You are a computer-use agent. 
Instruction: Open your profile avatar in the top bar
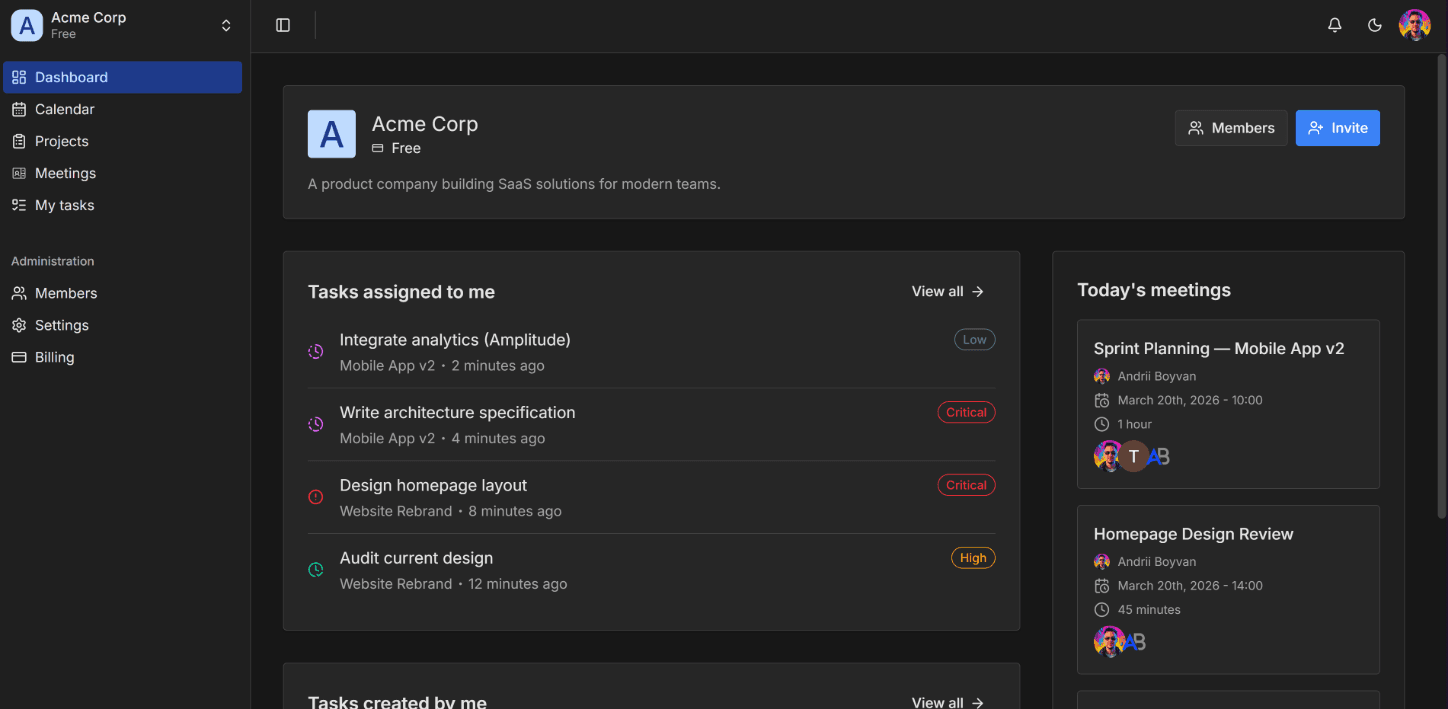click(1415, 25)
